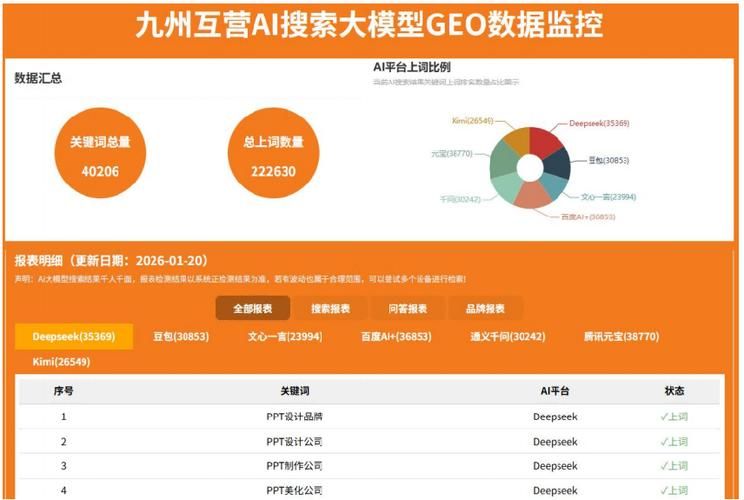Screen dimensions: 744x500
Task: Select the 全部报表 tab
Action: pos(252,309)
